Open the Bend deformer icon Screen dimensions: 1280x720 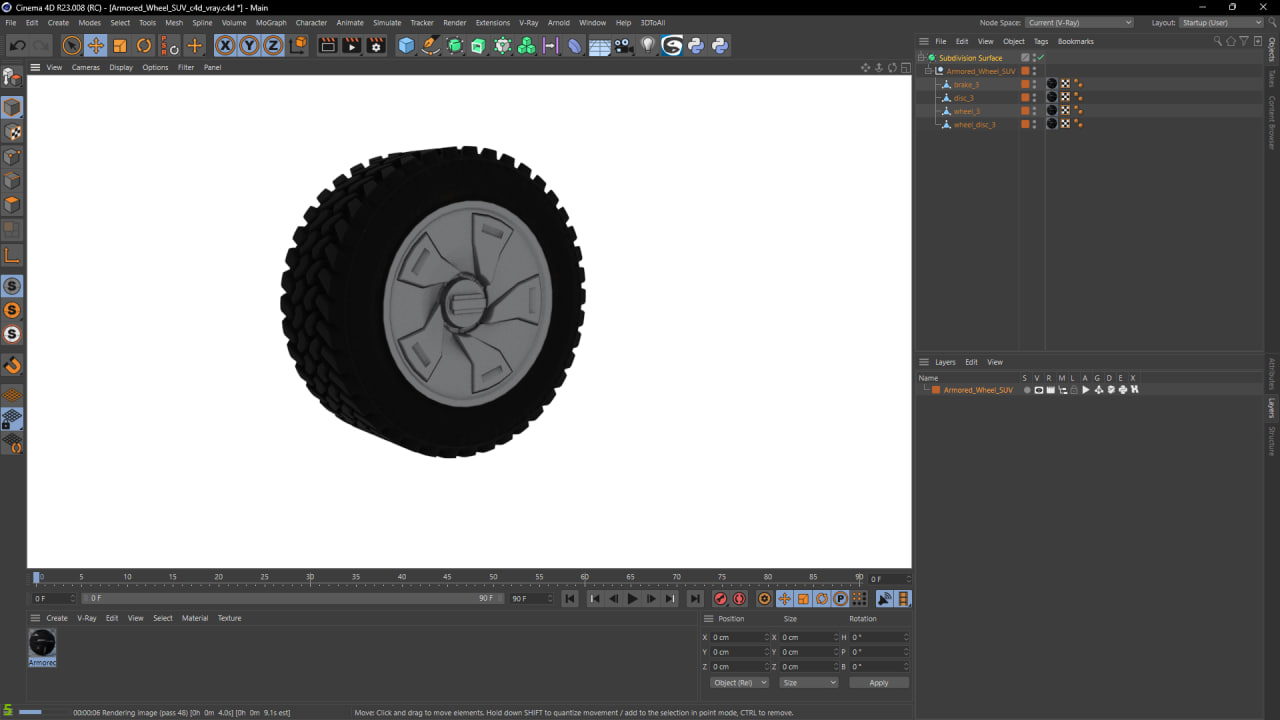coord(575,45)
